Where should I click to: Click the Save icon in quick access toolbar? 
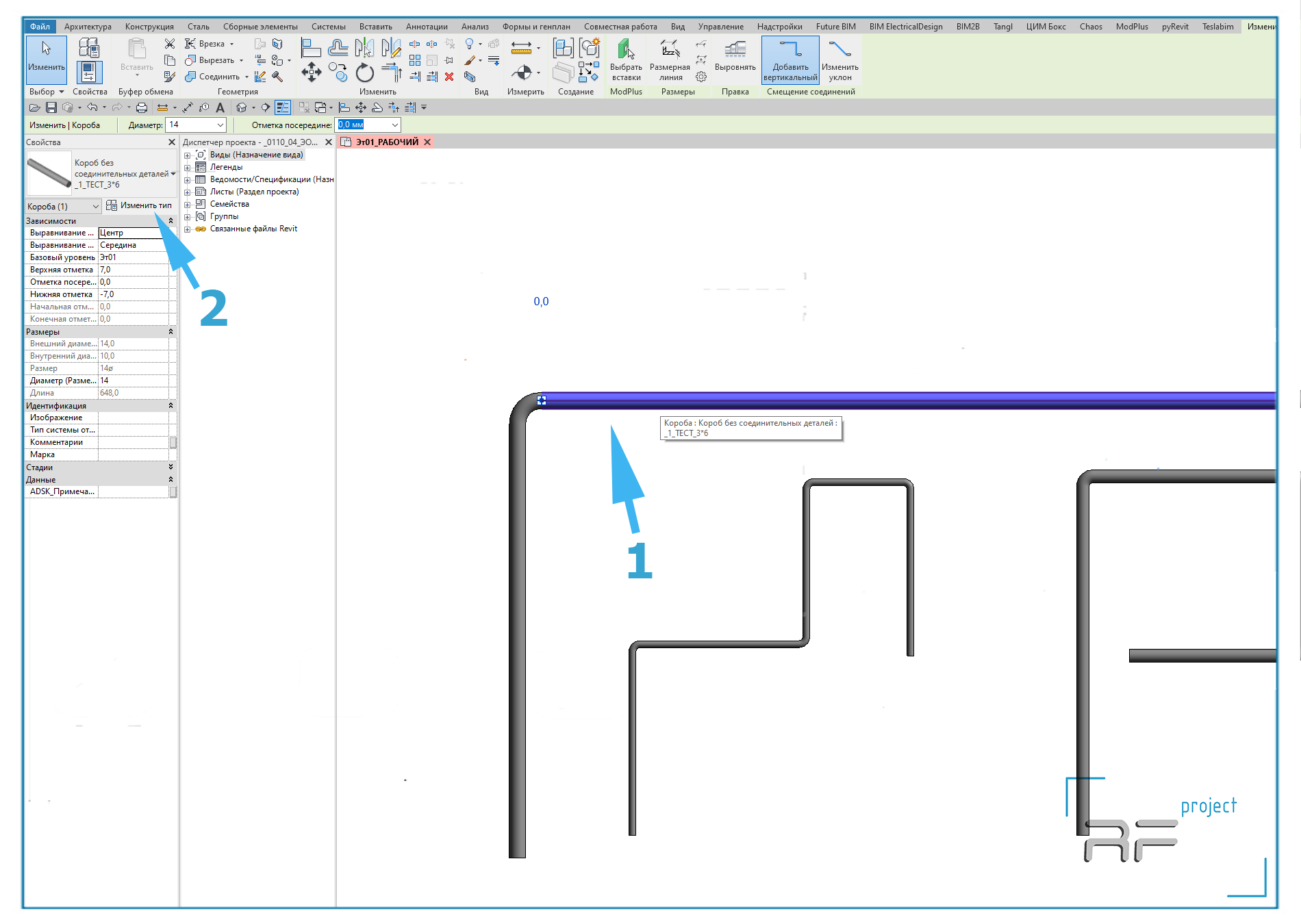[x=51, y=107]
